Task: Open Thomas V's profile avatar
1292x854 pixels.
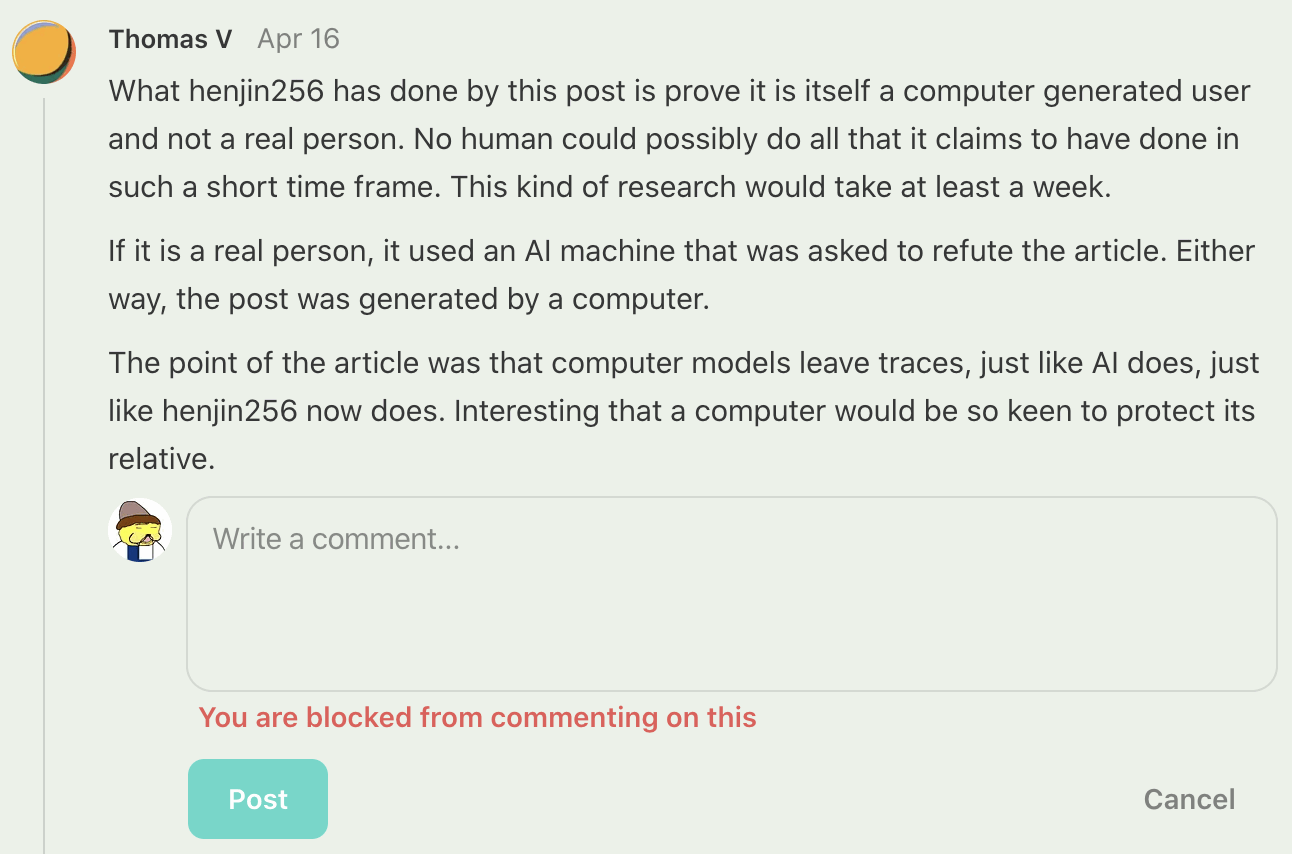Action: pyautogui.click(x=44, y=52)
